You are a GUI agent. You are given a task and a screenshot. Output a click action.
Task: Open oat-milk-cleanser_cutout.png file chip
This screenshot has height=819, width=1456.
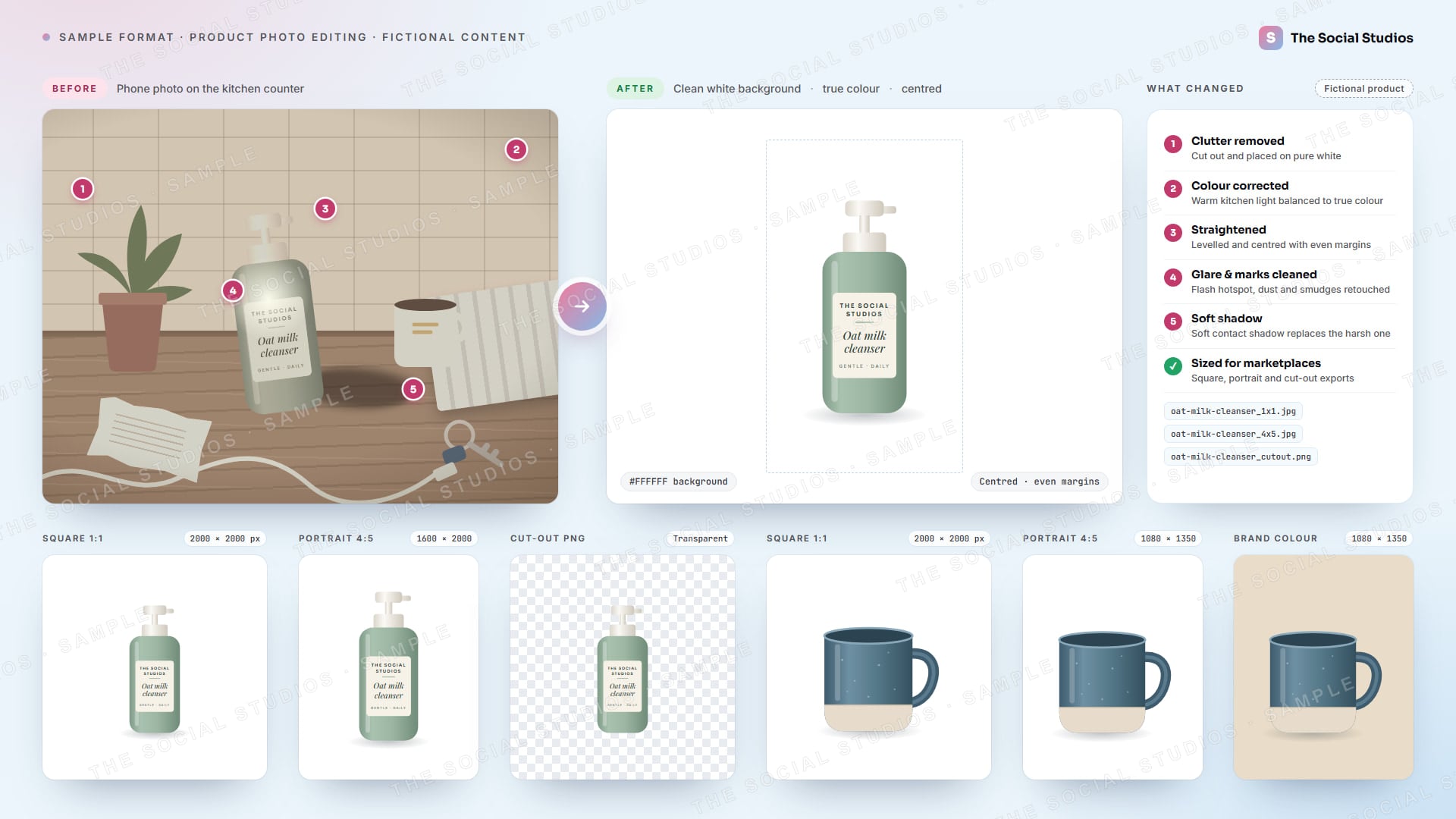pos(1241,457)
